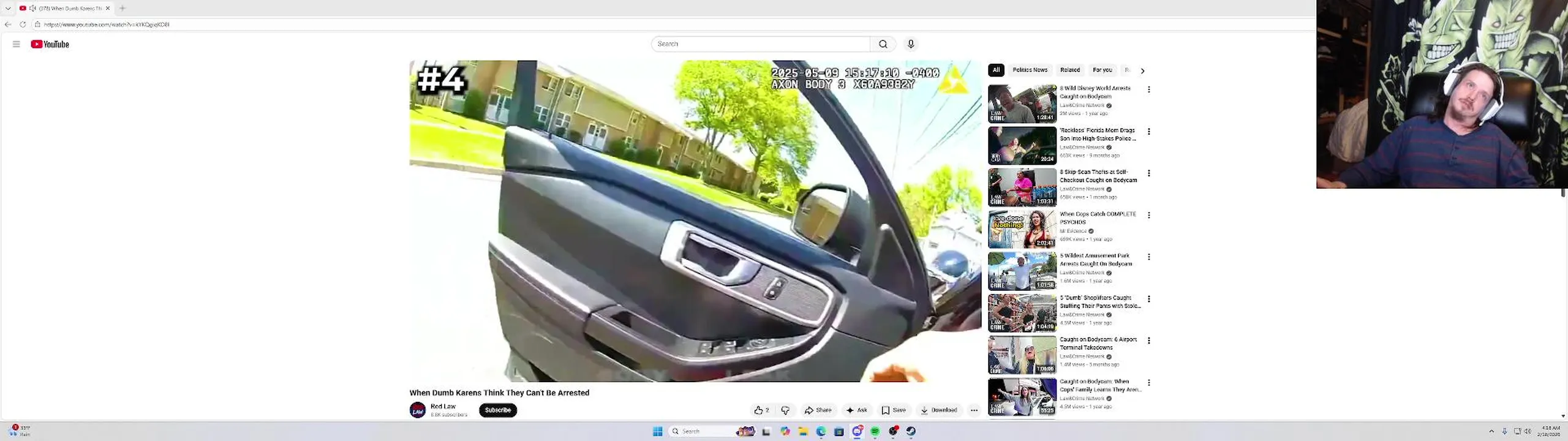Click the main video player to pause
1568x441 pixels.
tap(695, 221)
